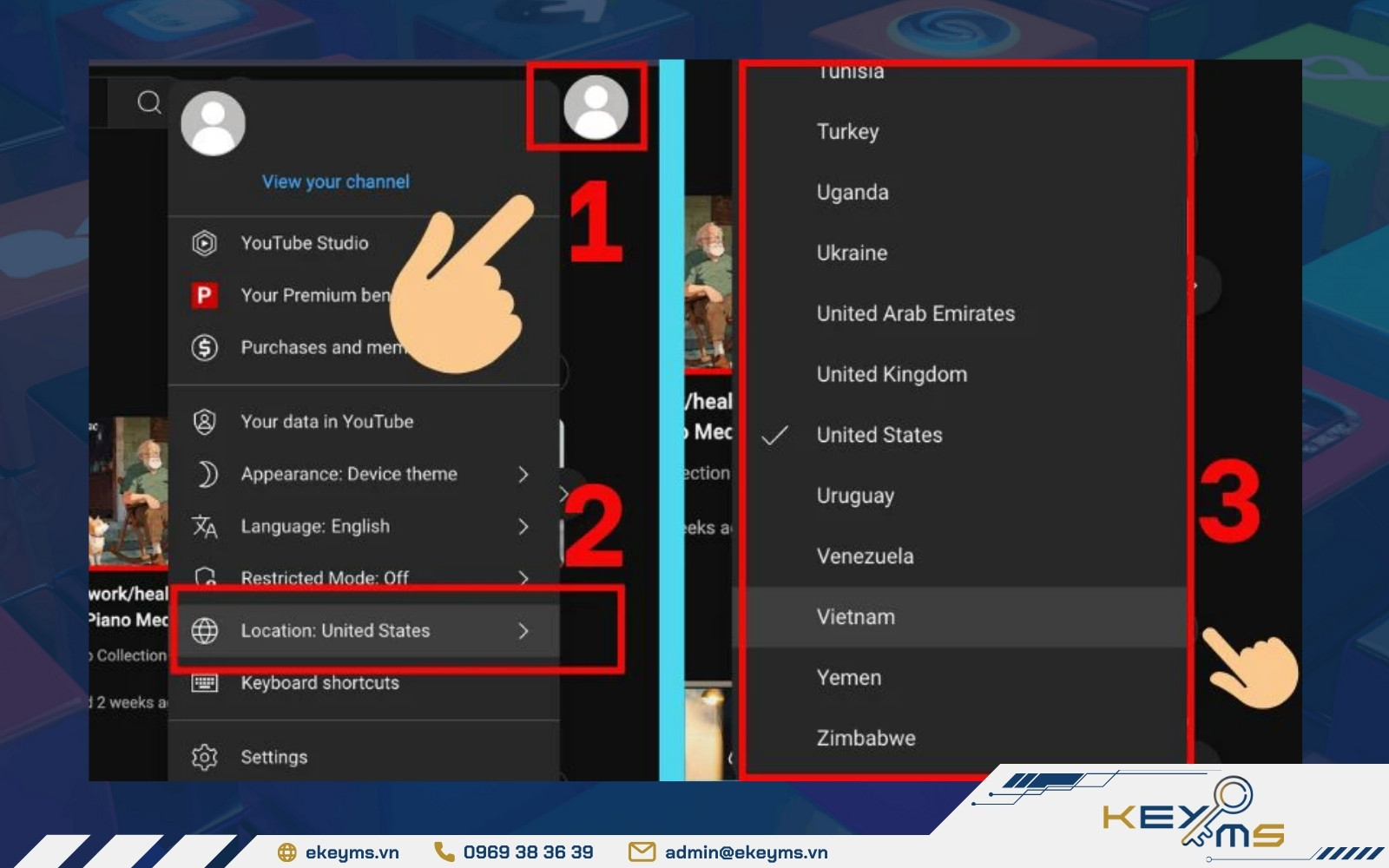
Task: Expand the Appearance: Device theme chevron
Action: tap(523, 474)
